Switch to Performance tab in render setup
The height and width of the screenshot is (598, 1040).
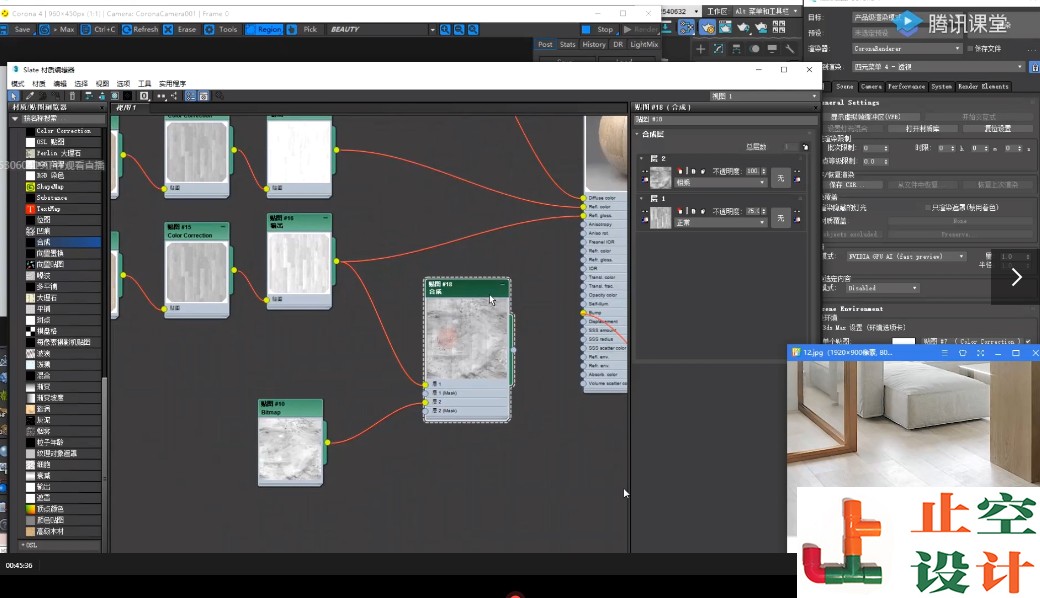906,87
